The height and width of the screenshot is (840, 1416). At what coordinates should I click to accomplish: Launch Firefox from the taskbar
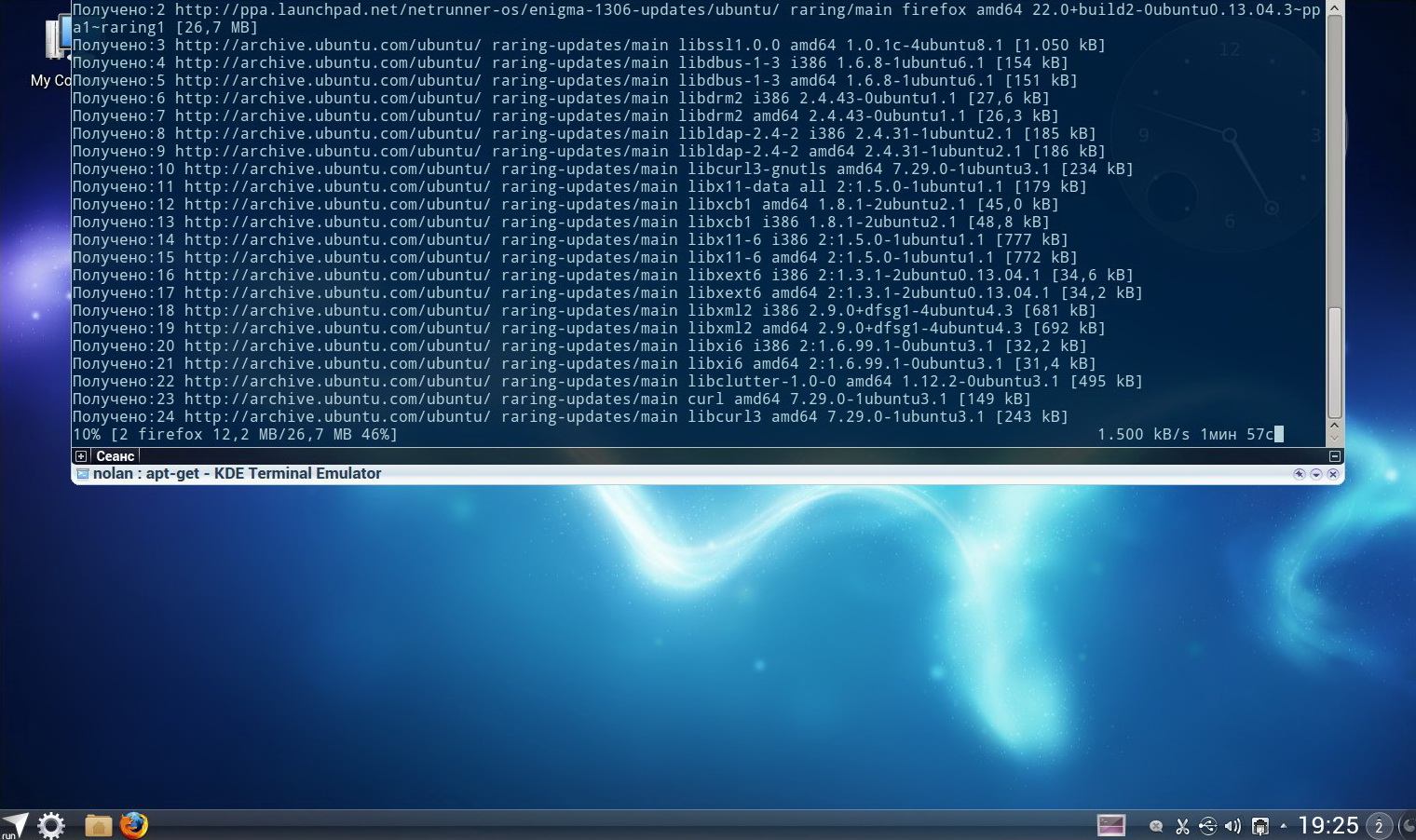(x=134, y=825)
